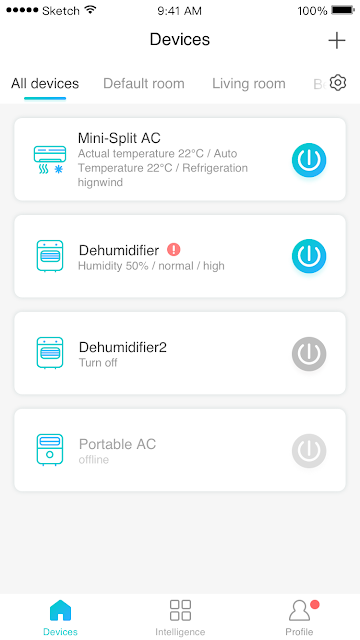Open room settings gear icon
The height and width of the screenshot is (640, 360).
(338, 83)
